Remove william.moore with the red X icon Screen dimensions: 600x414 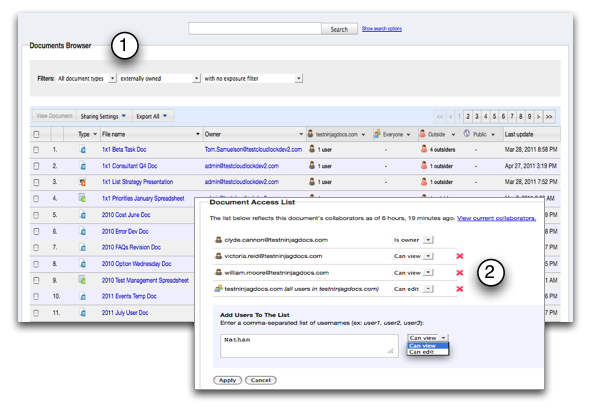pyautogui.click(x=460, y=272)
